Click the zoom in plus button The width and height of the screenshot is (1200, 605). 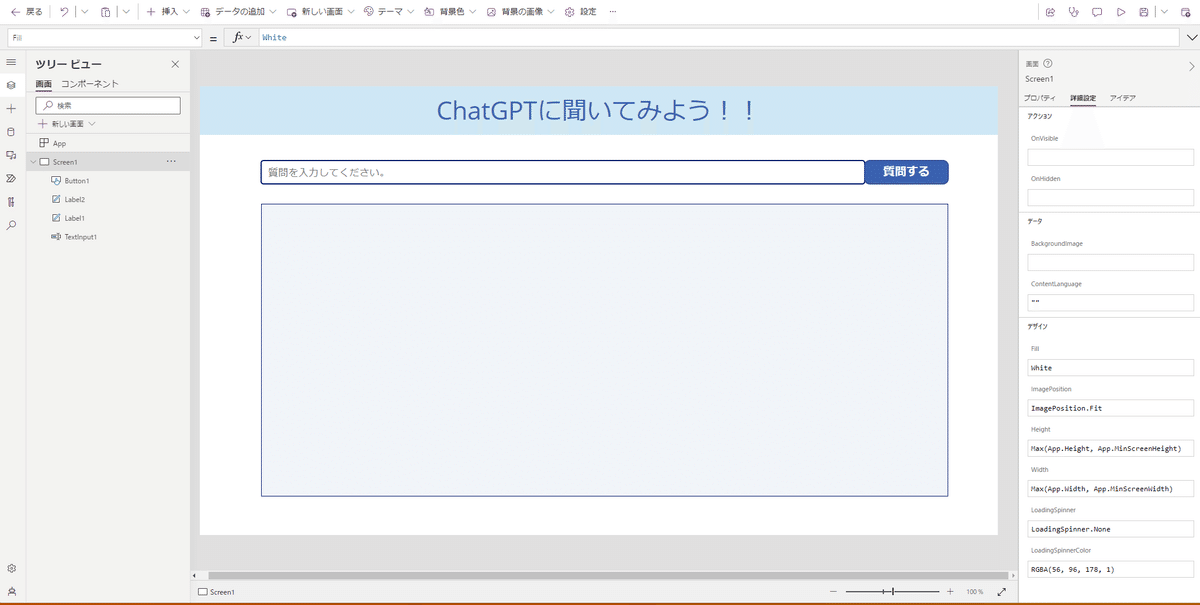click(x=949, y=592)
